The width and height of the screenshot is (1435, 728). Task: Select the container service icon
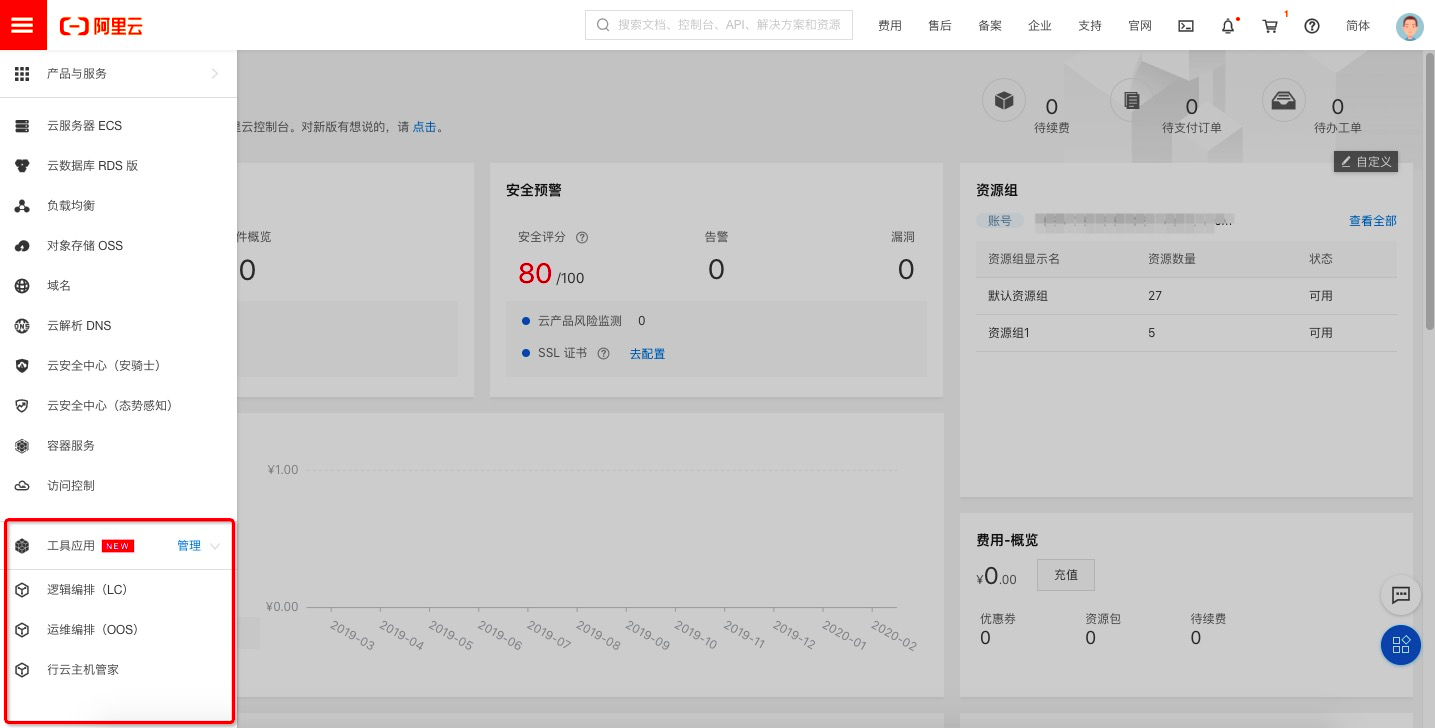[22, 446]
